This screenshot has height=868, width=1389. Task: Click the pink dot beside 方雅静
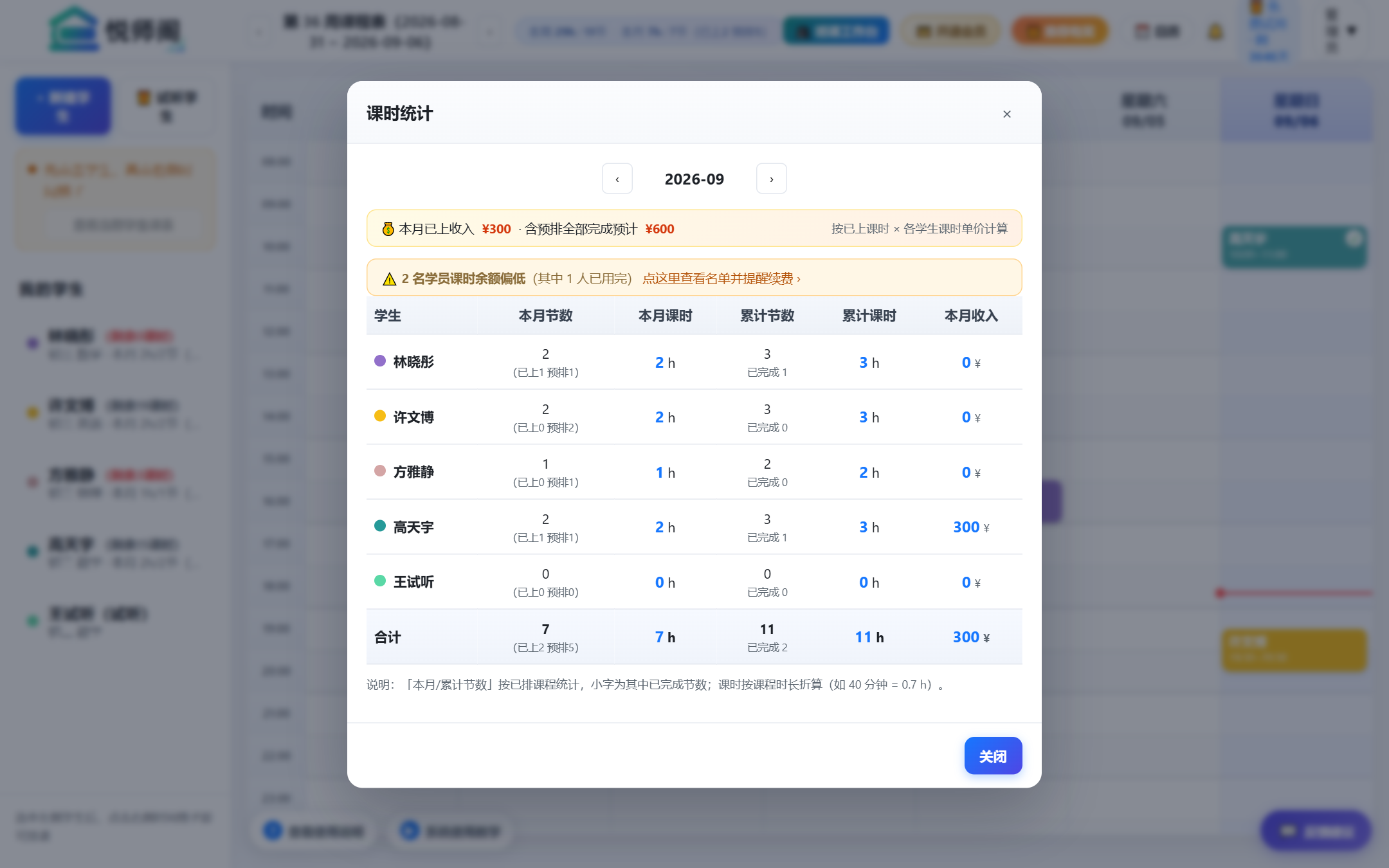380,471
